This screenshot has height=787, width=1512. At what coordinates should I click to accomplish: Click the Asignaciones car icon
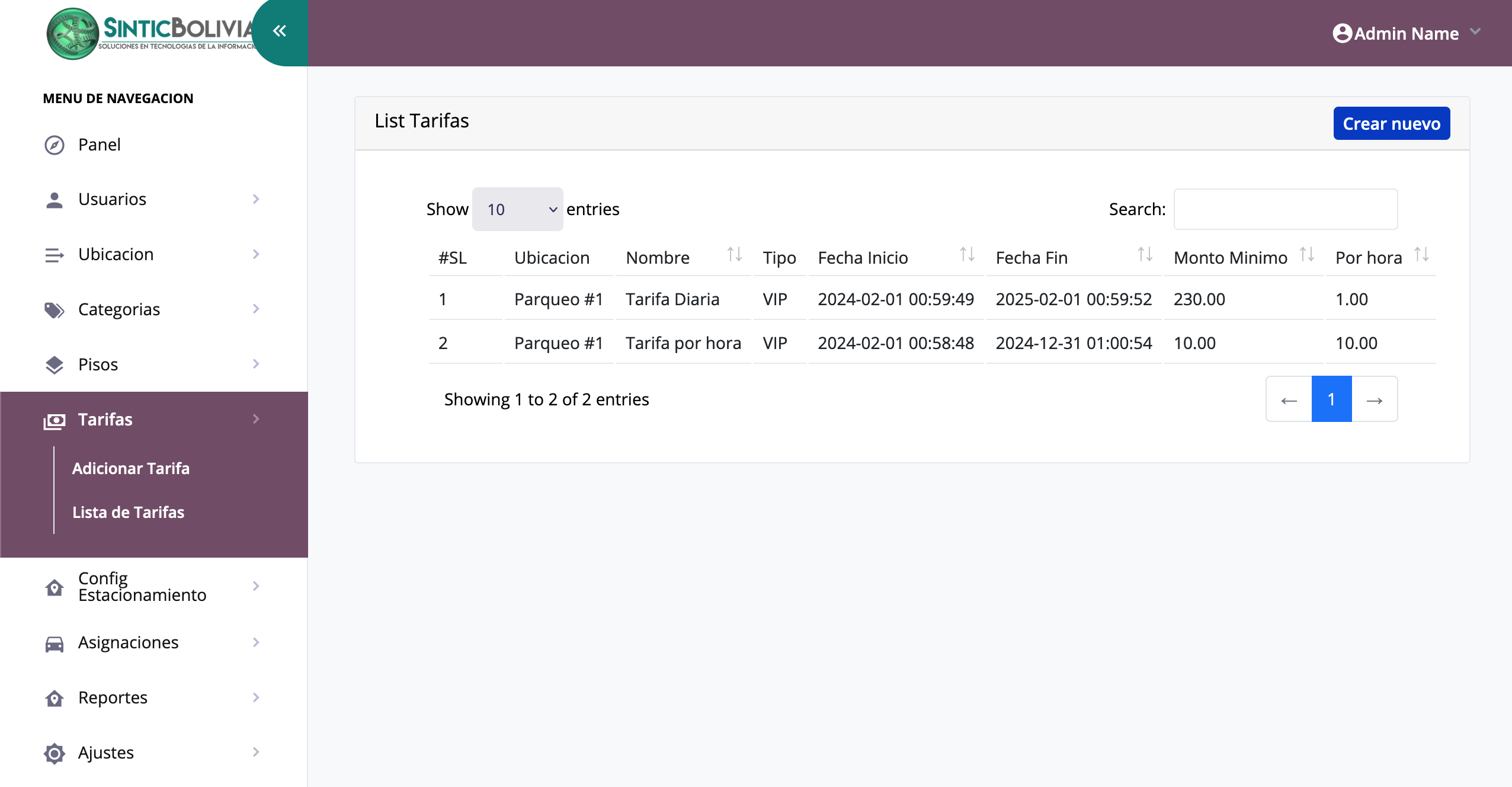point(55,643)
